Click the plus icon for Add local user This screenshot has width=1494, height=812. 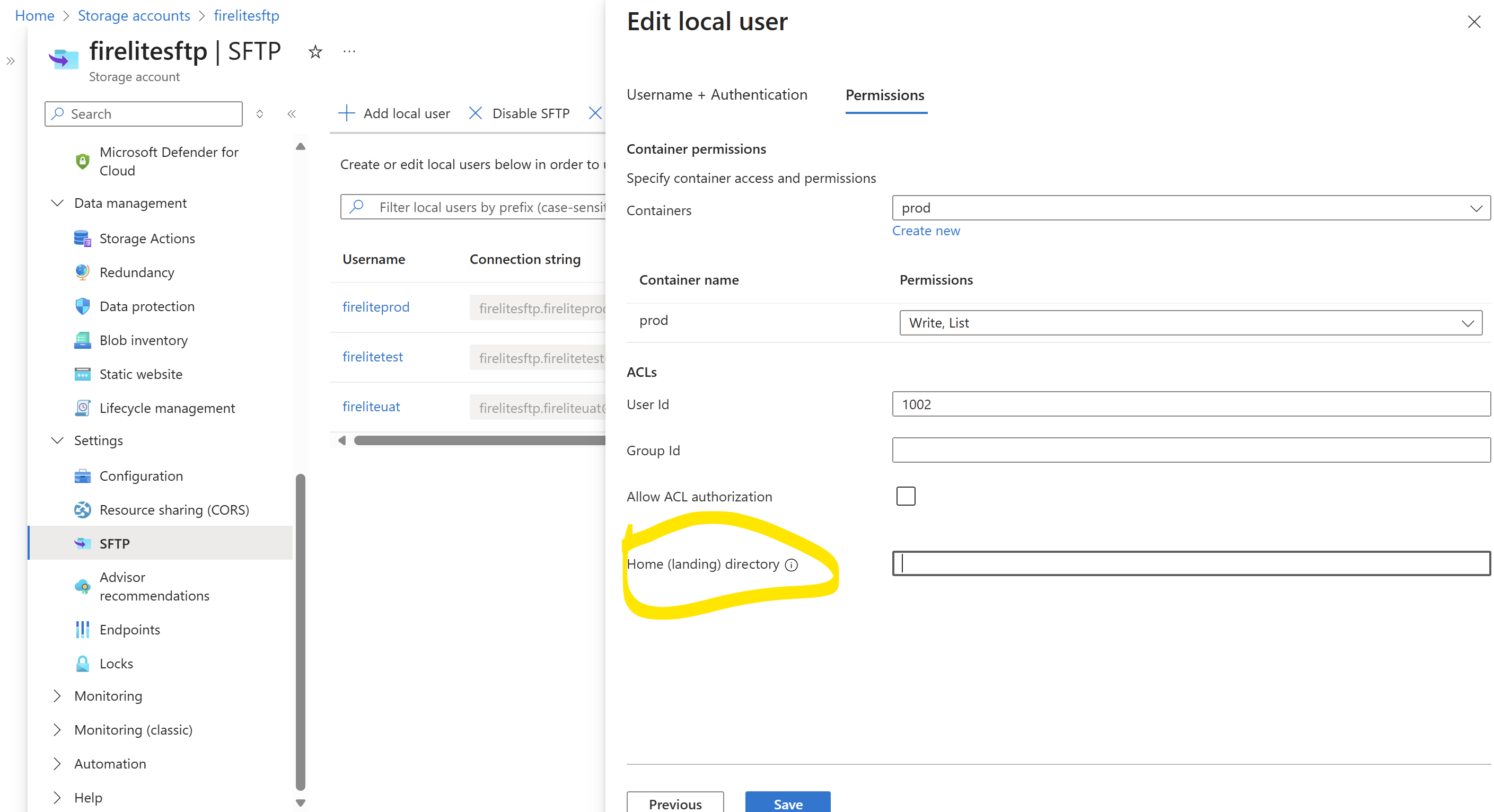346,113
